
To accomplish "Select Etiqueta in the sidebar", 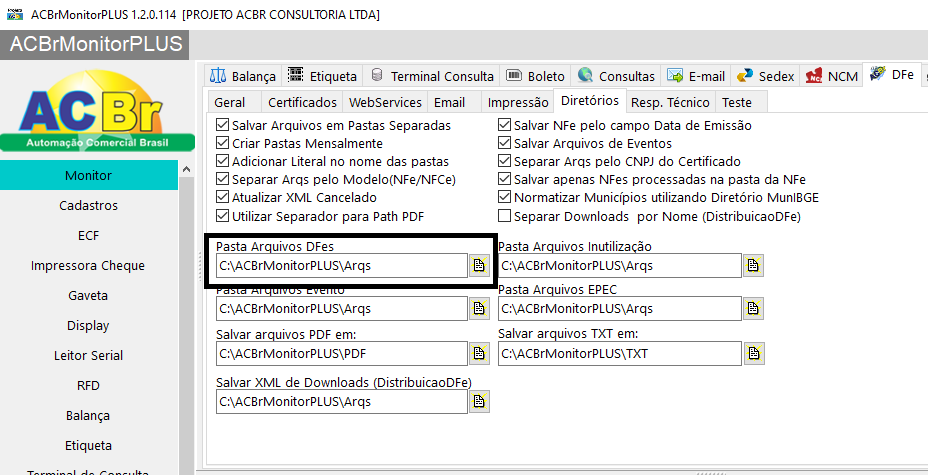I will coord(89,445).
